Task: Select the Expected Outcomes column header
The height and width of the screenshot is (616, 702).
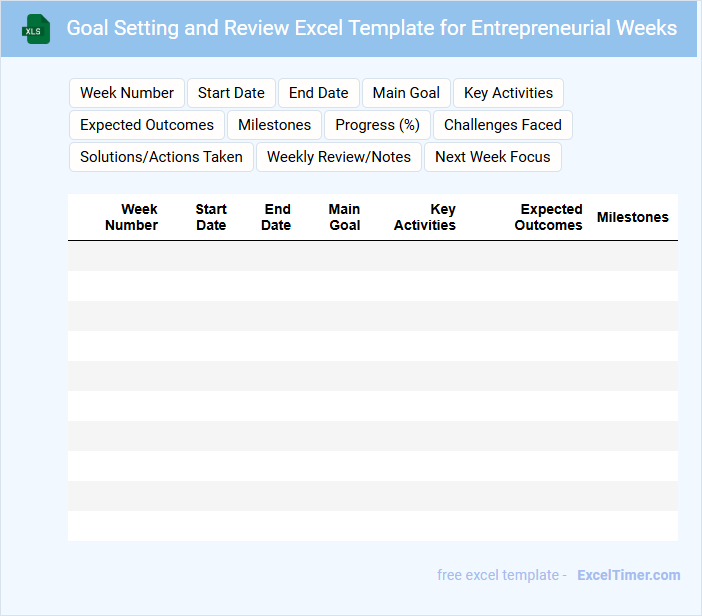Action: (x=549, y=217)
